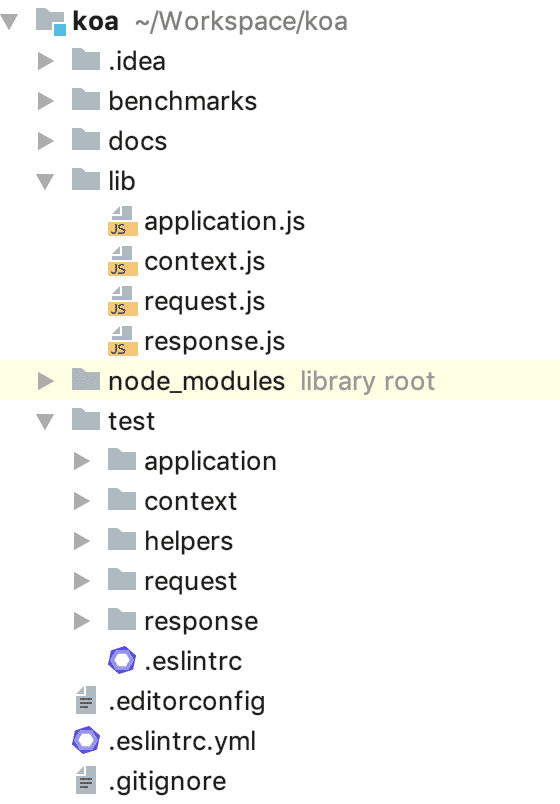Screen dimensions: 560x804
Task: Click the text file icon of .editorconfig
Action: 86,700
